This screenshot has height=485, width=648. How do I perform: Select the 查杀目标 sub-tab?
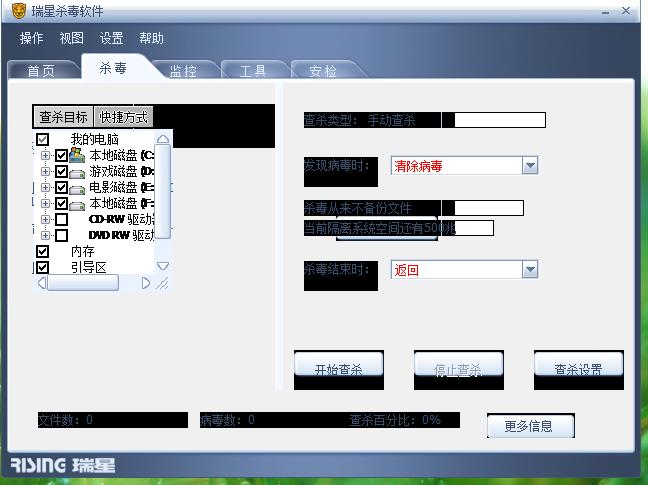click(x=63, y=117)
